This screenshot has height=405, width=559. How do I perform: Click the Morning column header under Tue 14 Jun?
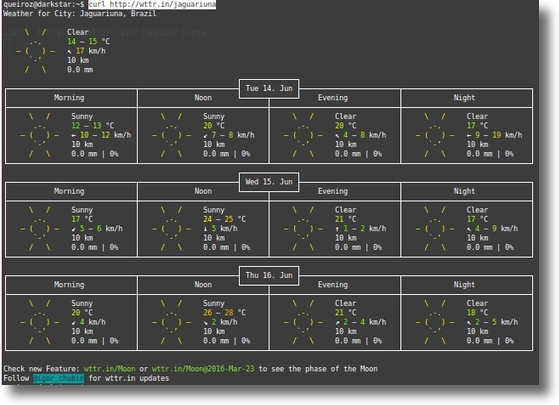point(69,98)
